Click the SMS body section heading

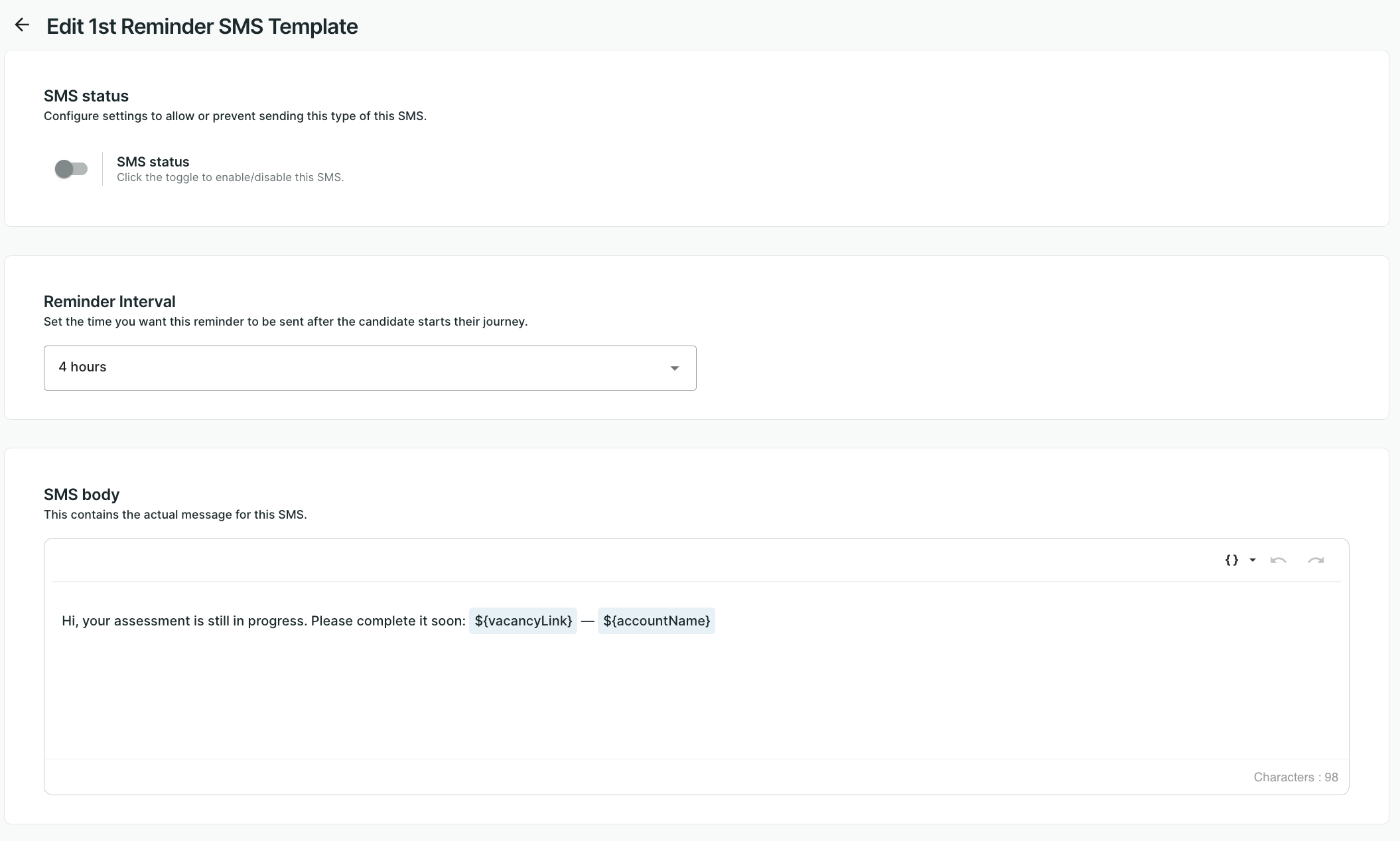[x=82, y=495]
